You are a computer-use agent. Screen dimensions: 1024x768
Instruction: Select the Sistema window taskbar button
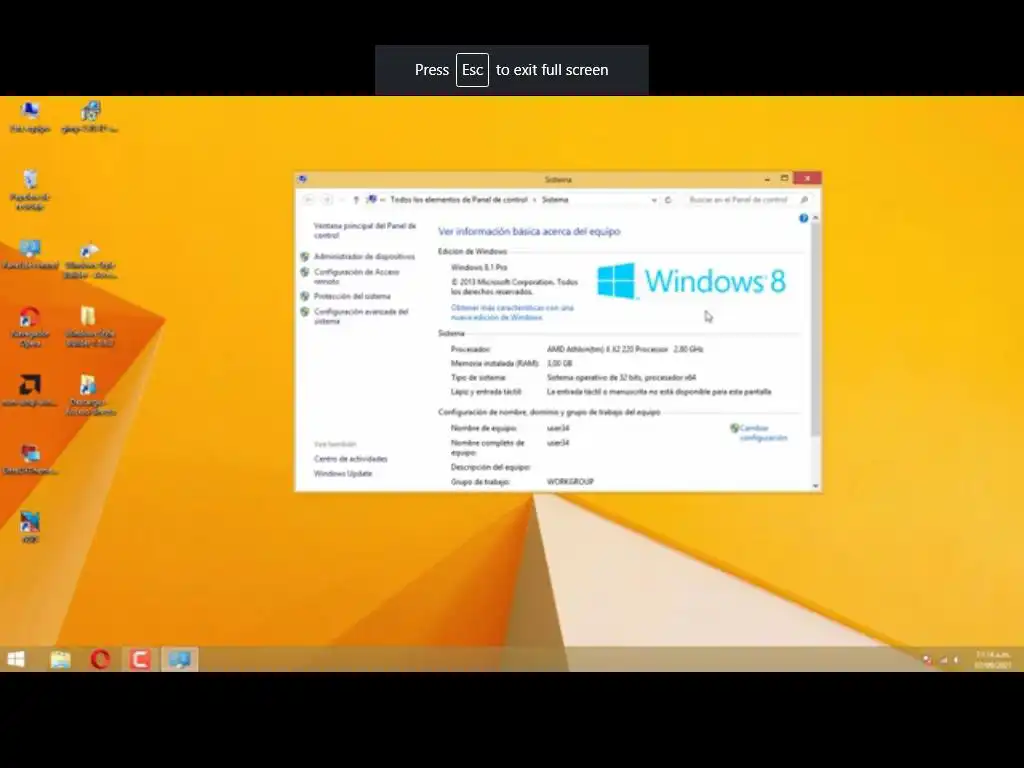[x=179, y=660]
